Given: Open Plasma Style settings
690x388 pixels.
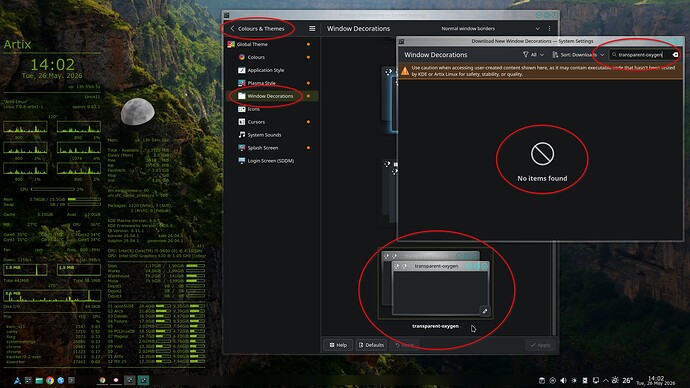Looking at the screenshot, I should pyautogui.click(x=272, y=83).
